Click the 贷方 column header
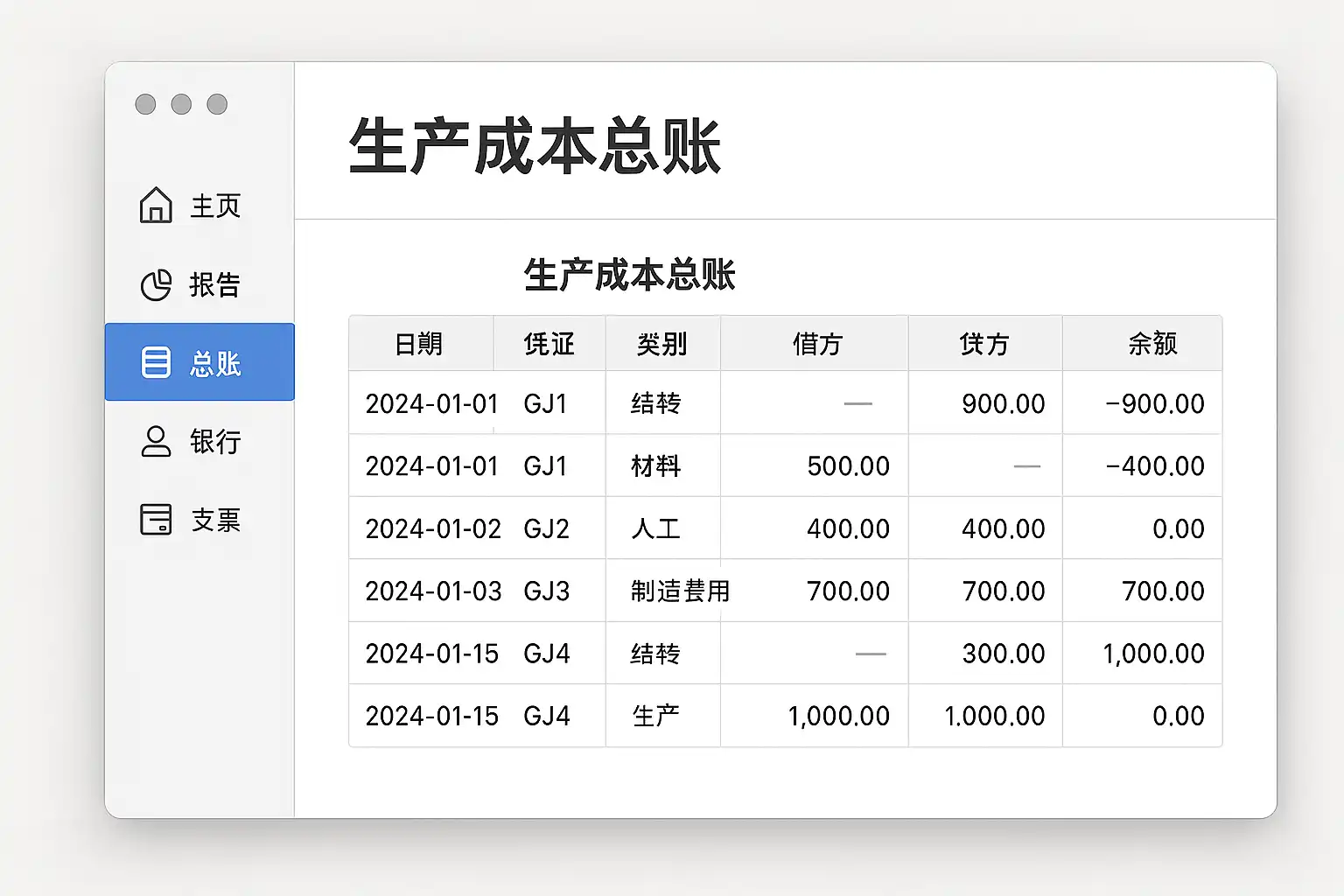Screen dimensions: 1344x896 [984, 344]
